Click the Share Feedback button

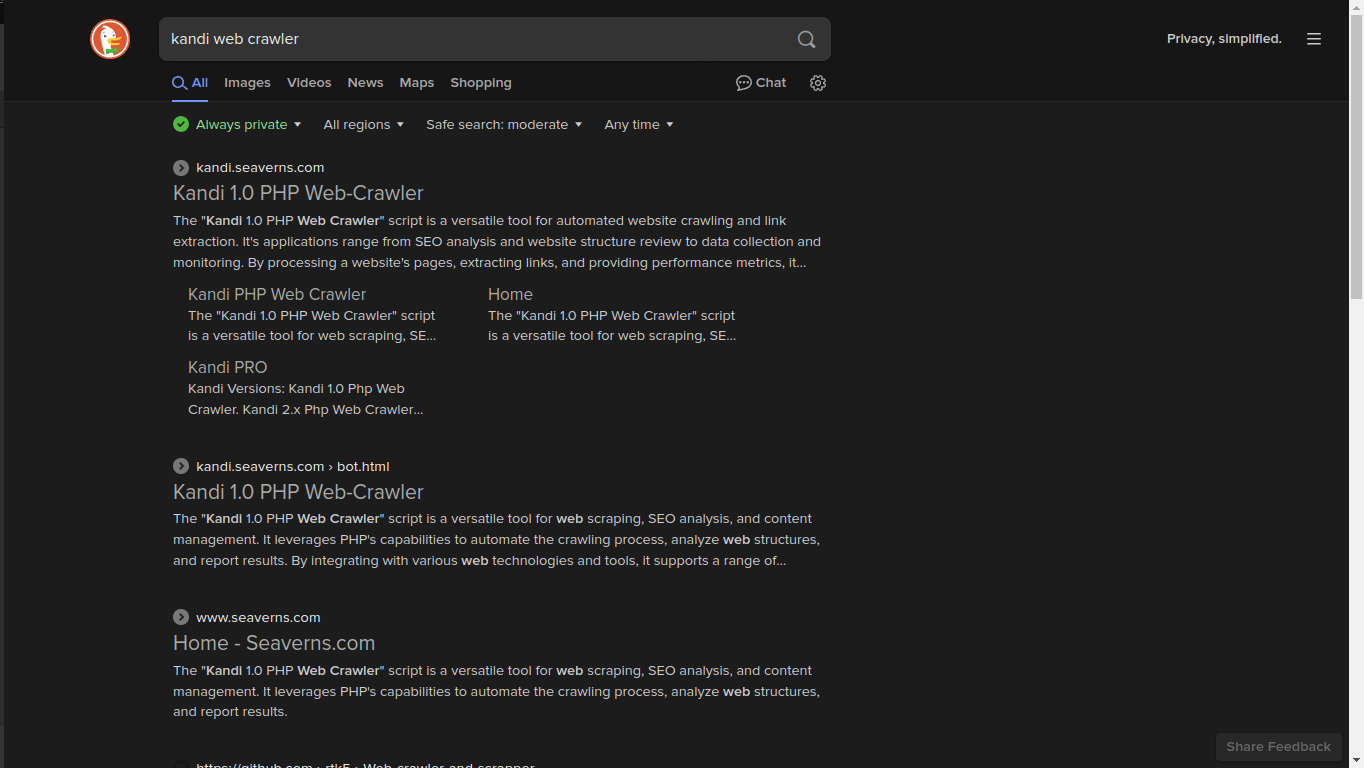[1278, 746]
